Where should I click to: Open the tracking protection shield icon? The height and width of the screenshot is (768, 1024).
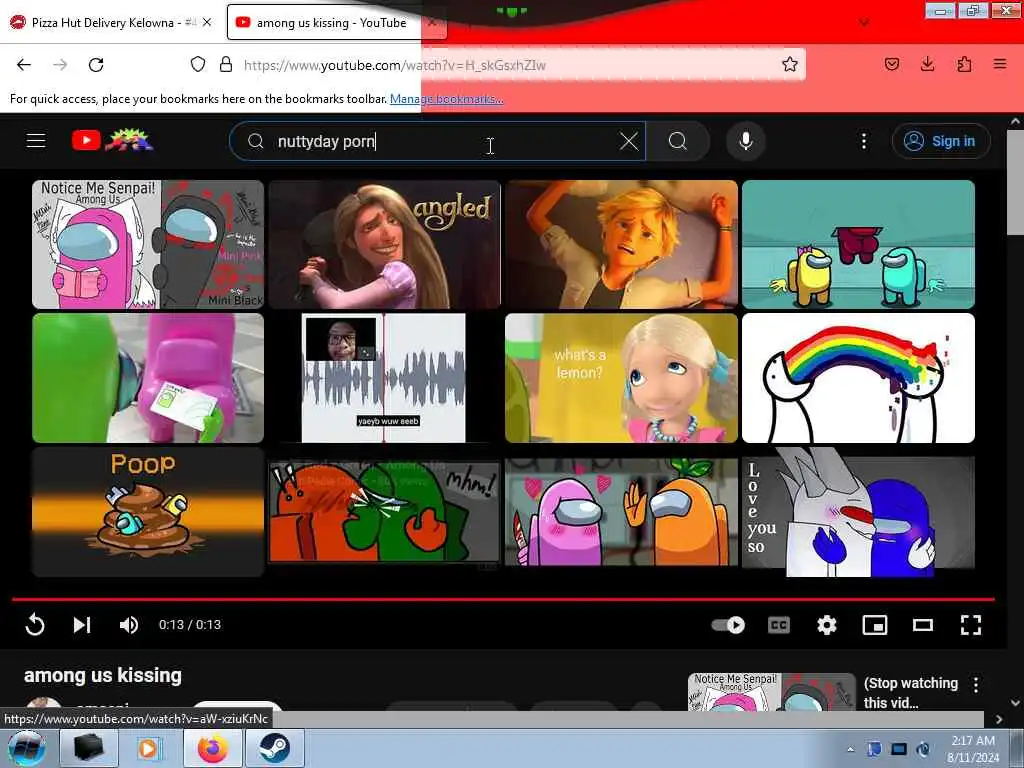[198, 64]
